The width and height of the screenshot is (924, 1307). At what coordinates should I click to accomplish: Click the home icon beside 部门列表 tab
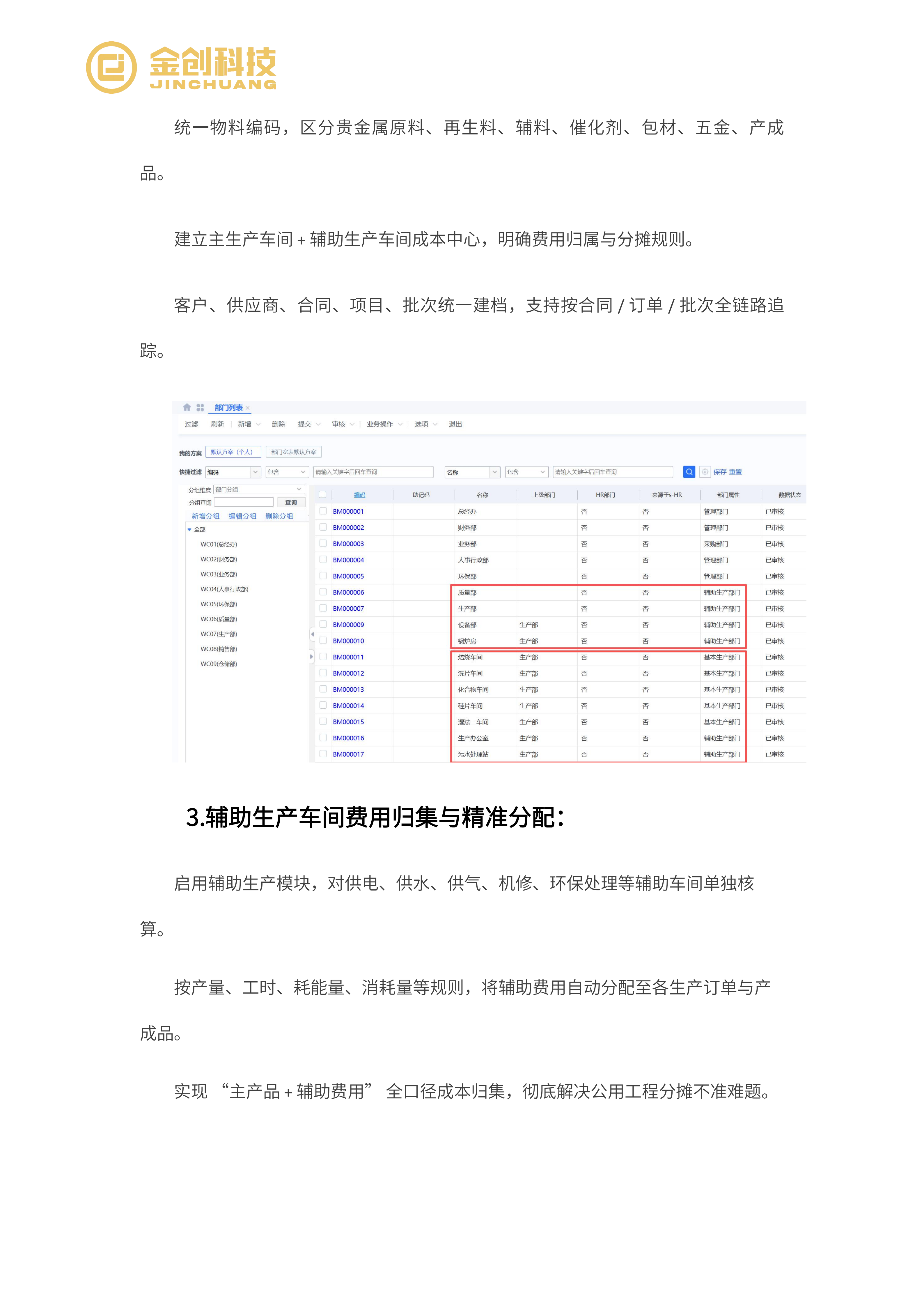(187, 408)
